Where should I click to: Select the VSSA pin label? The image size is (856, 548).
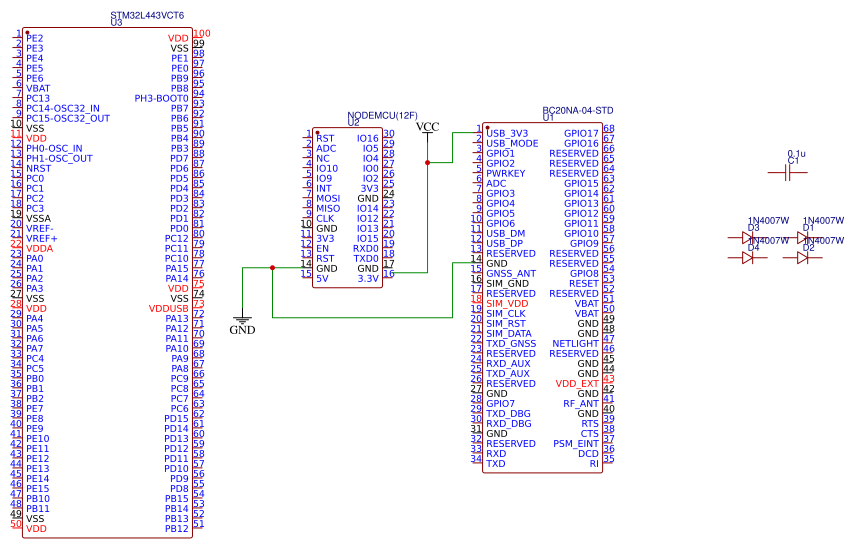[38, 218]
